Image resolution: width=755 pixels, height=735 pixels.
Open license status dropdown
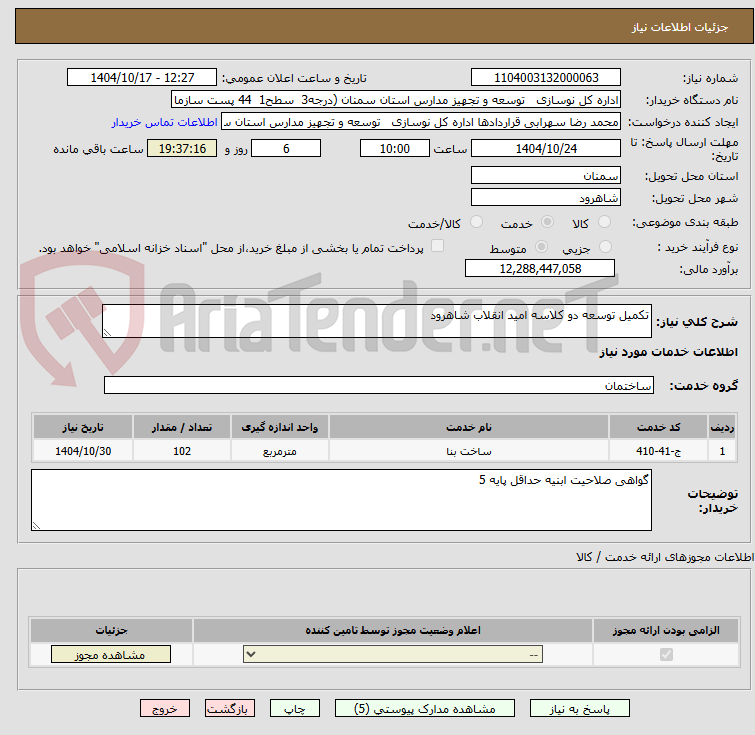click(x=393, y=655)
